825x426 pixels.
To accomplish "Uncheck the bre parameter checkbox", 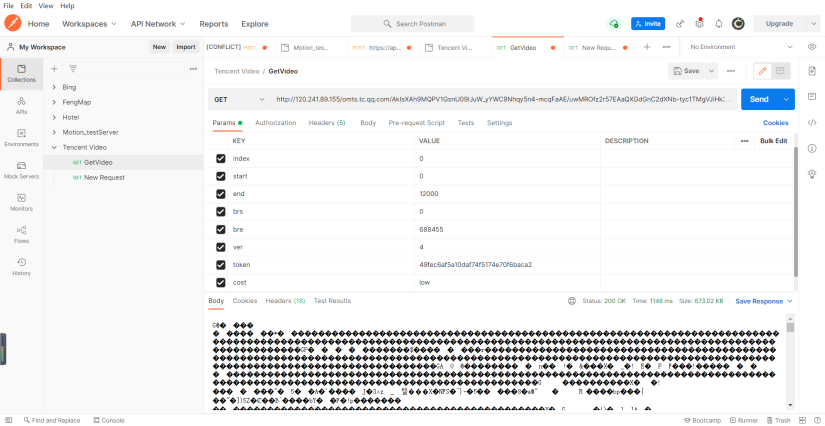I will coord(221,229).
